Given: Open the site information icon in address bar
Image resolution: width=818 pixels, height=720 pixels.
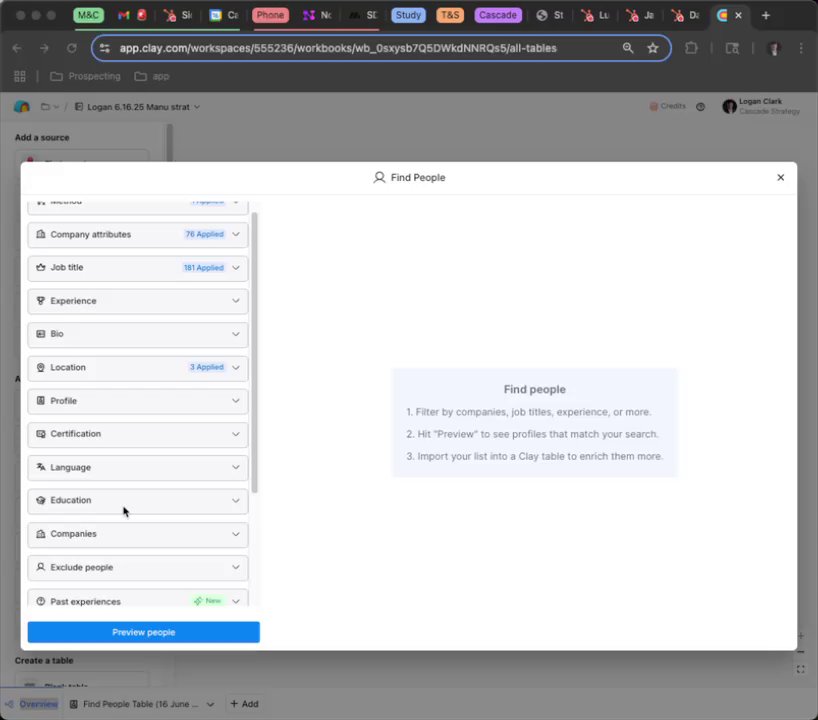Looking at the screenshot, I should 105,48.
